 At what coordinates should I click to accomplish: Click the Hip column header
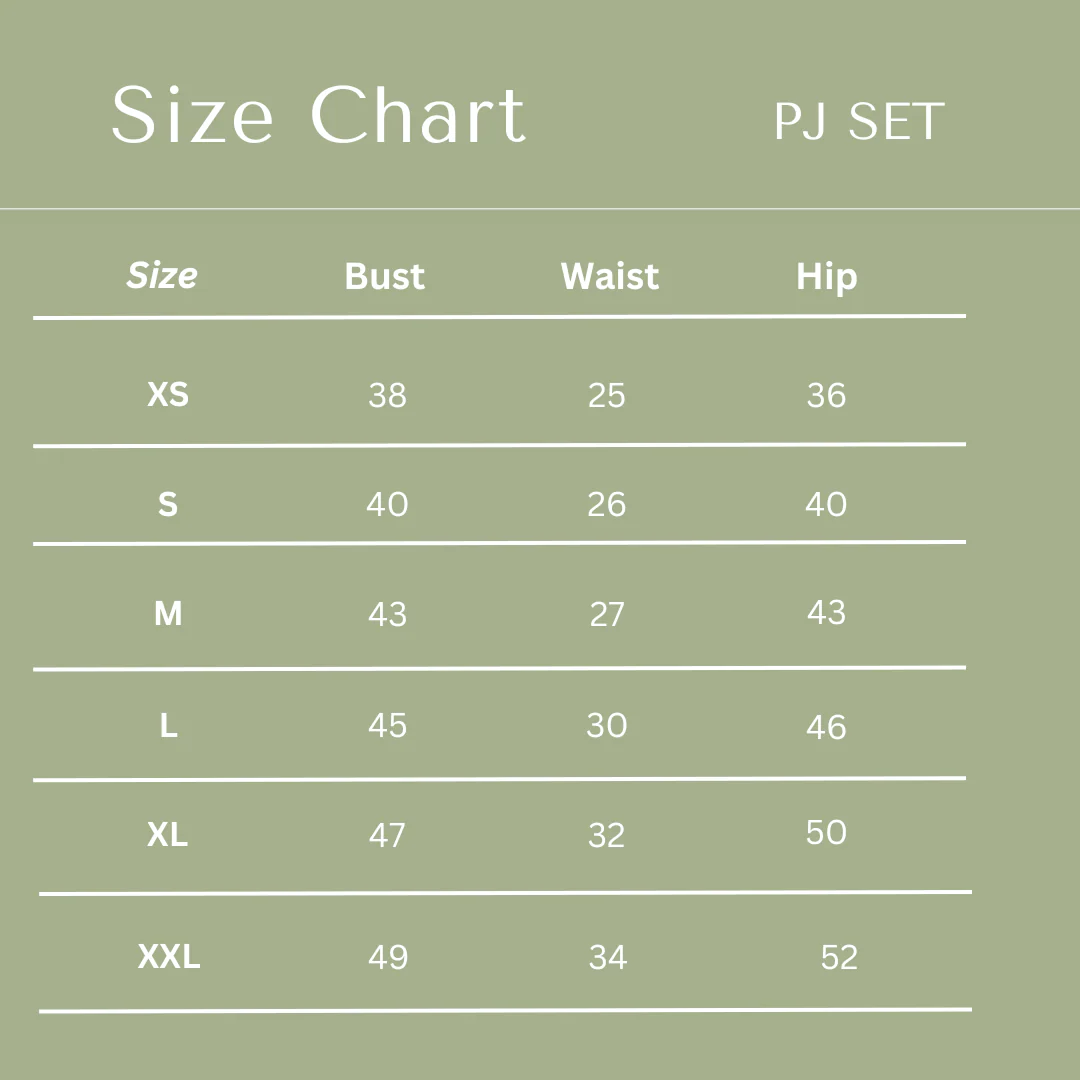(x=826, y=278)
